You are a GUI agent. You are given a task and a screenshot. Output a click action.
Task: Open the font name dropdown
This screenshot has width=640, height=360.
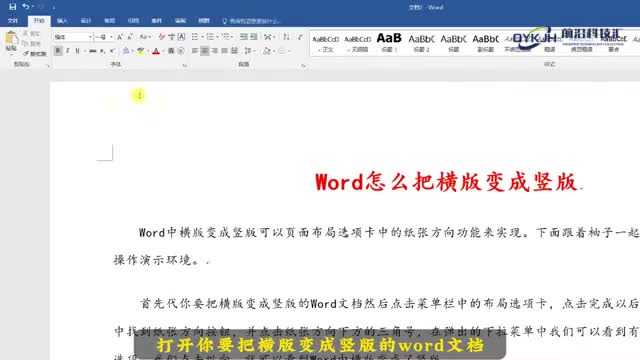coord(90,37)
